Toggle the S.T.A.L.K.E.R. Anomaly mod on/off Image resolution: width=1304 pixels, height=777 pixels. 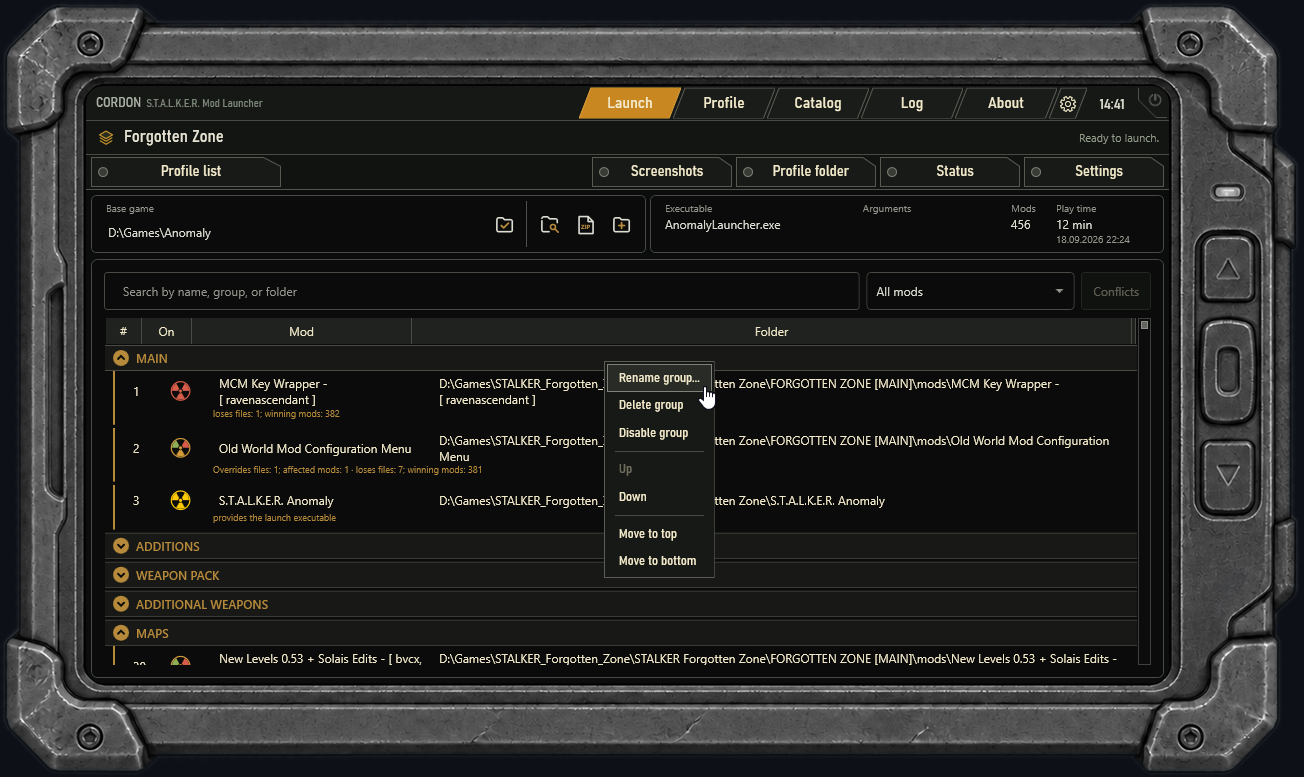coord(180,500)
